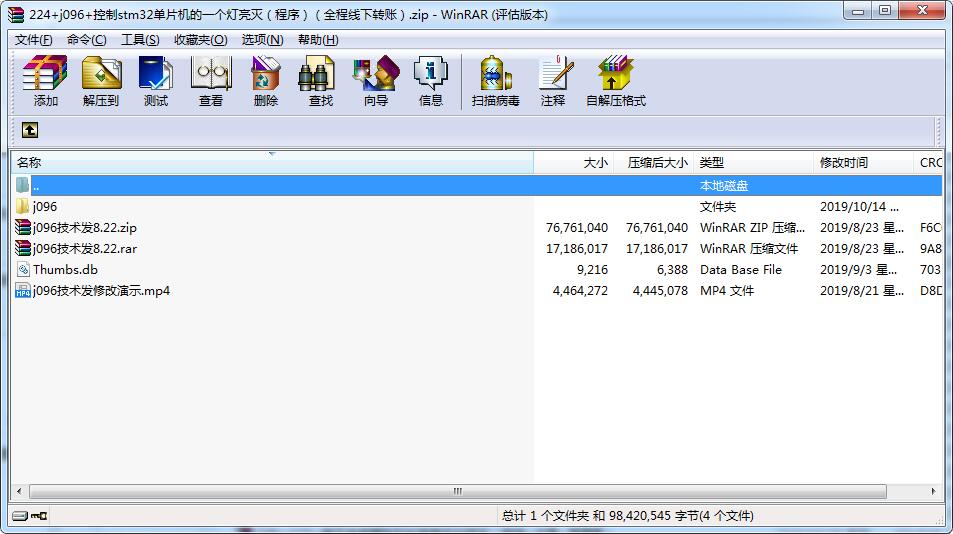Select file name j096技术发8.22.zip
The width and height of the screenshot is (953, 534).
[85, 228]
